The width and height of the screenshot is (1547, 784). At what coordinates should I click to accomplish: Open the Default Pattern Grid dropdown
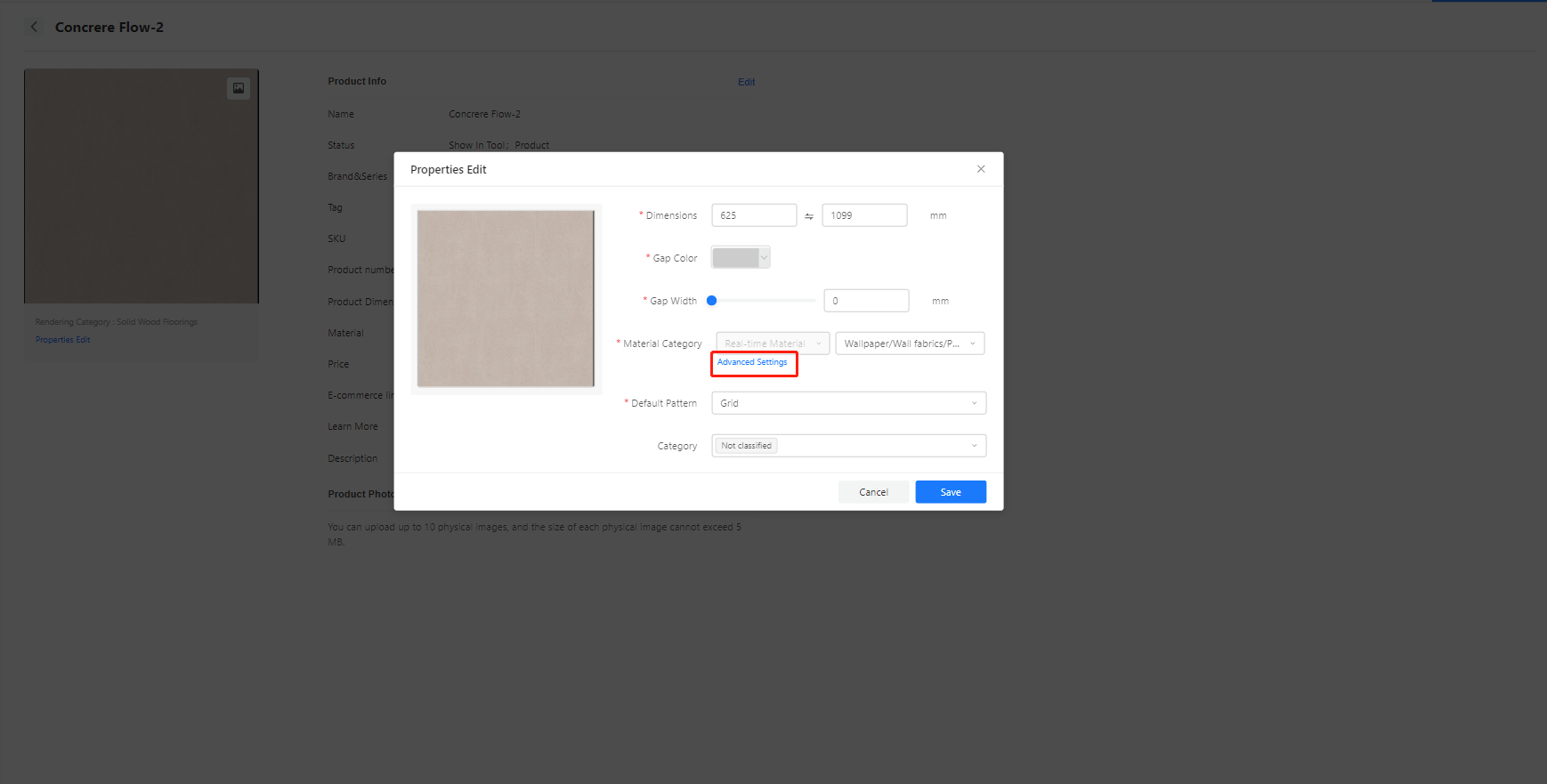point(848,403)
